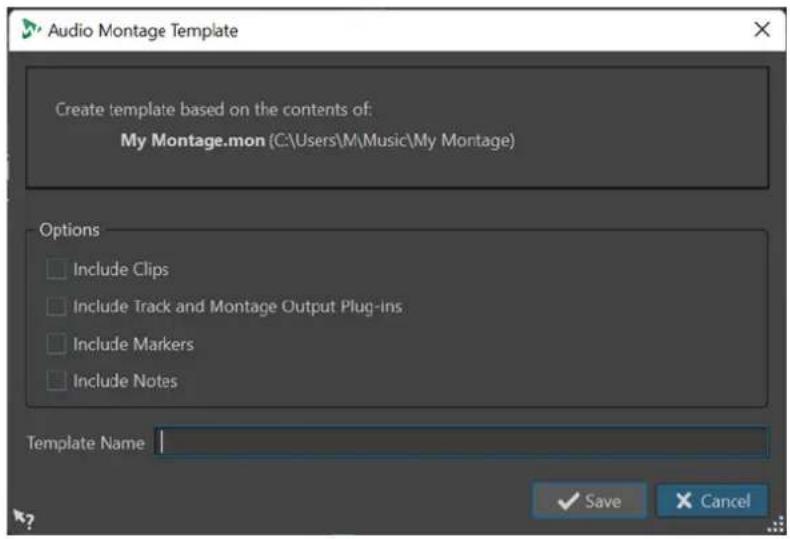The image size is (790, 539).
Task: Click the Template Name label
Action: pyautogui.click(x=86, y=443)
